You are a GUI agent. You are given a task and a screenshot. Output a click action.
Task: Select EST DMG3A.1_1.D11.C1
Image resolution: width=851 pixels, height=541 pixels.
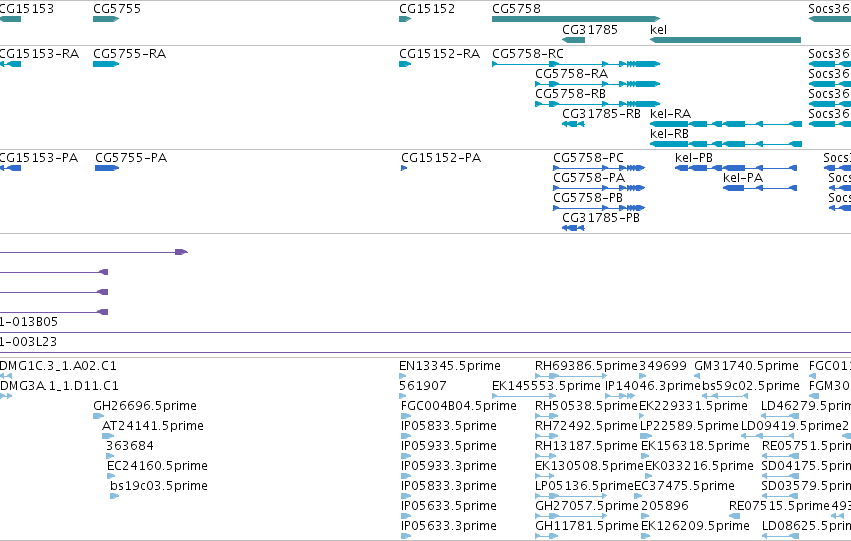(59, 386)
